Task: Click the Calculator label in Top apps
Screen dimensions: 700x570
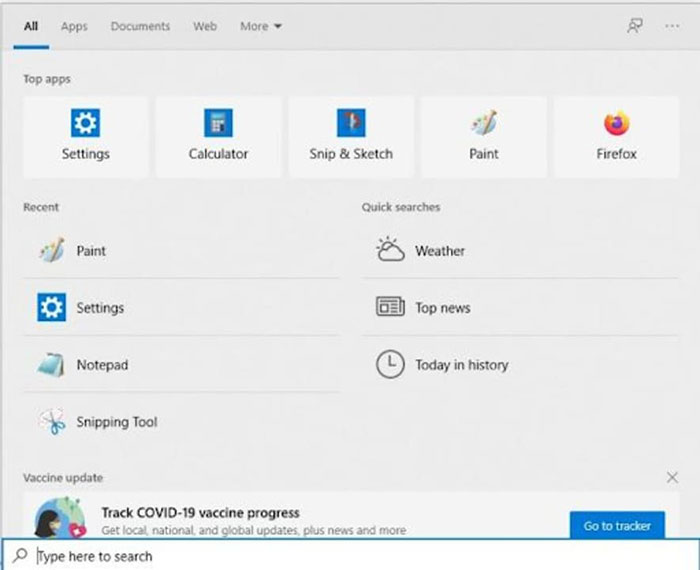Action: click(218, 154)
